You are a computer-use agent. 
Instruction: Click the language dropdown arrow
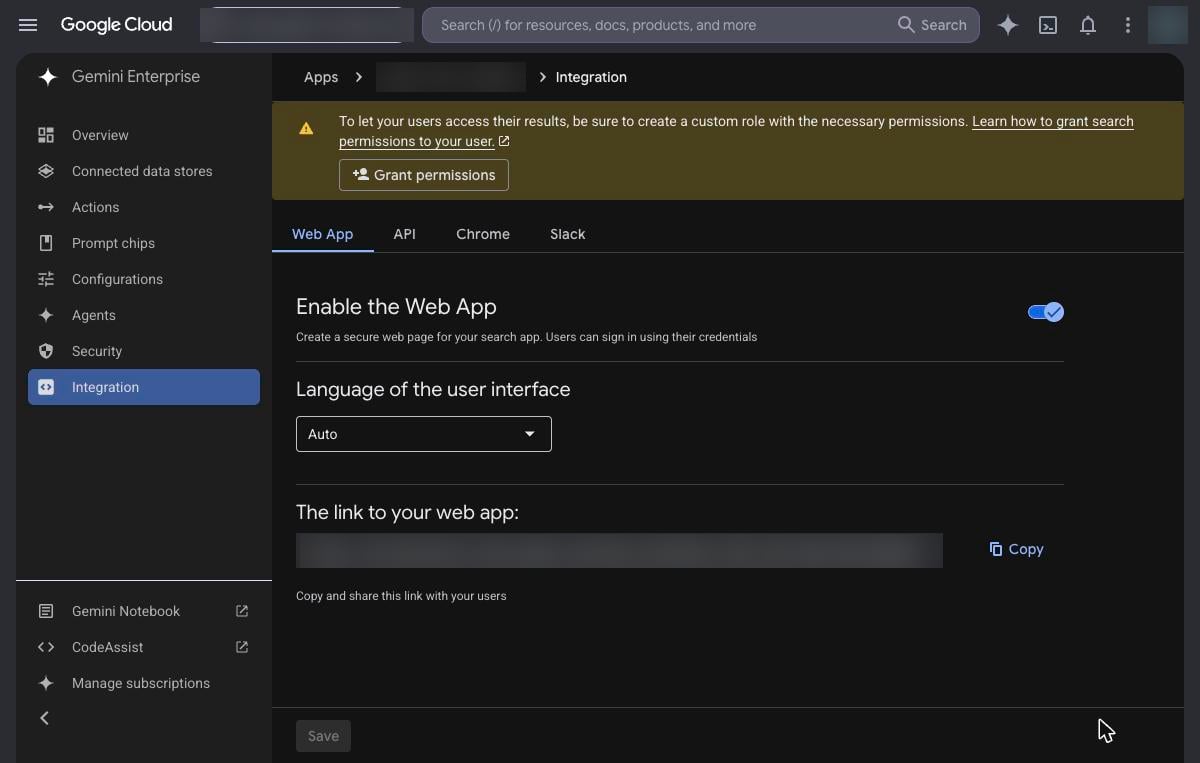coord(530,434)
